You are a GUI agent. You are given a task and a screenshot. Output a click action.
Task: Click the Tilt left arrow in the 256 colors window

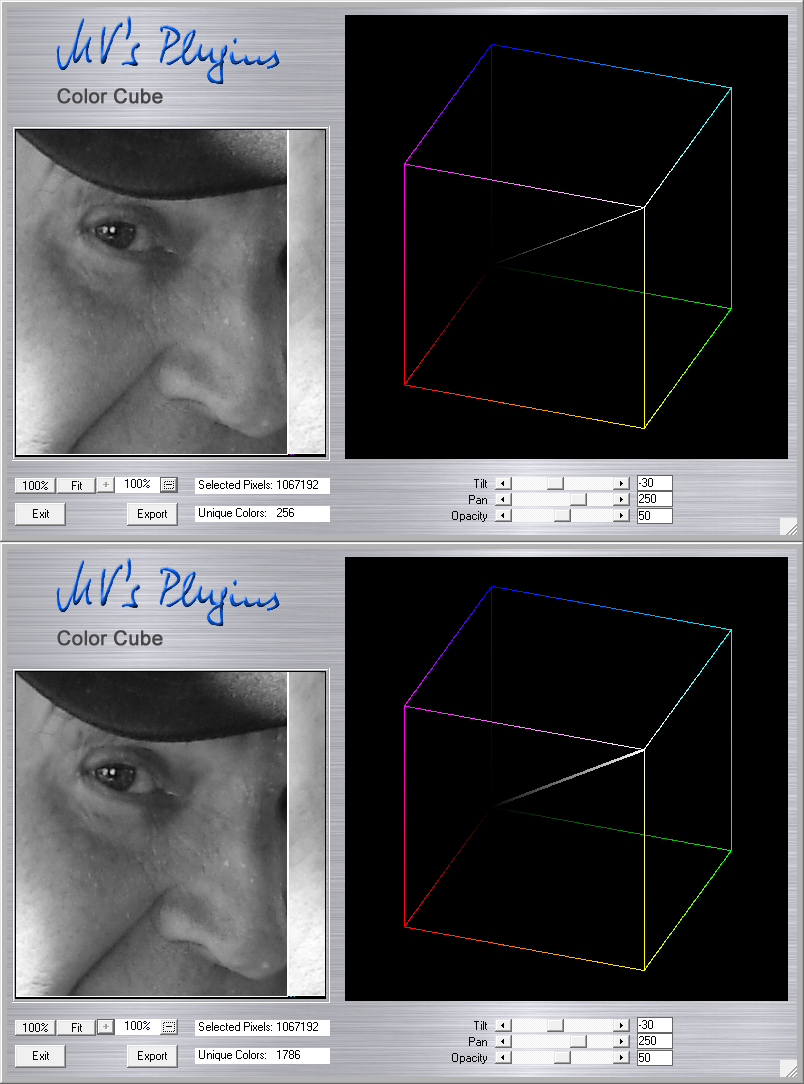pos(503,483)
